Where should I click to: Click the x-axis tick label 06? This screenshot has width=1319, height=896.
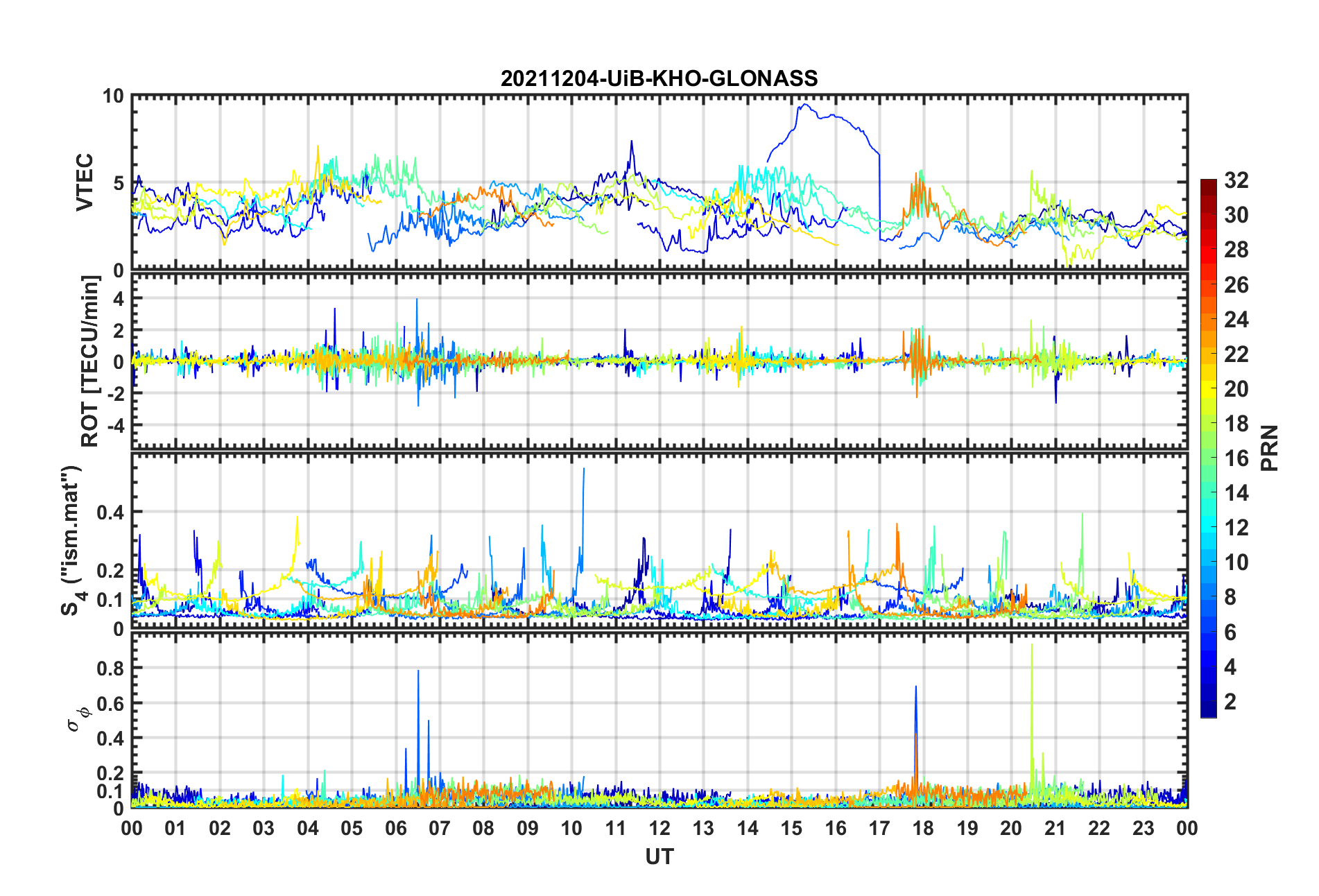395,828
